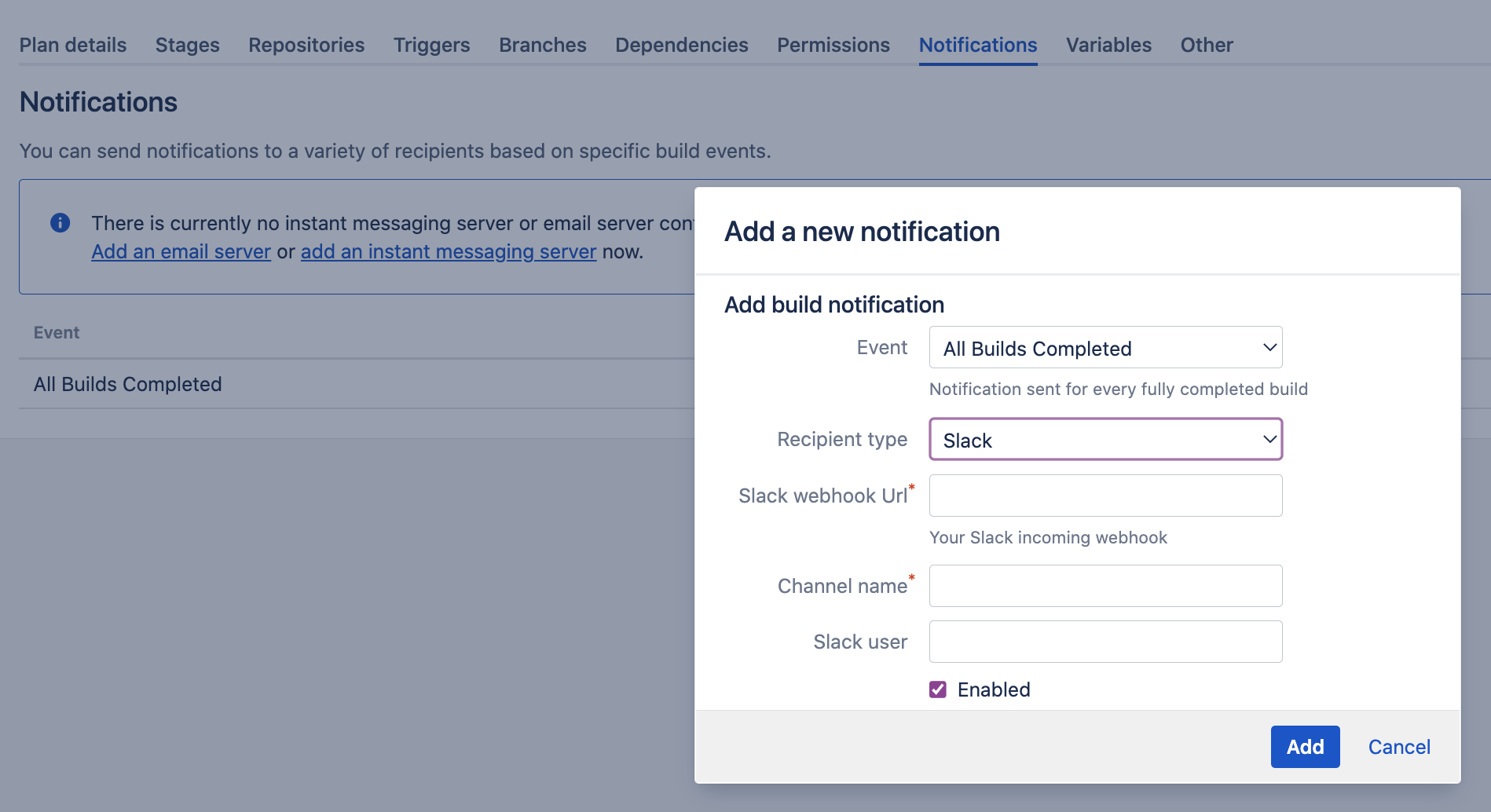Screen dimensions: 1491x812
Task: Follow the 'Add an email server' link
Action: coord(181,252)
